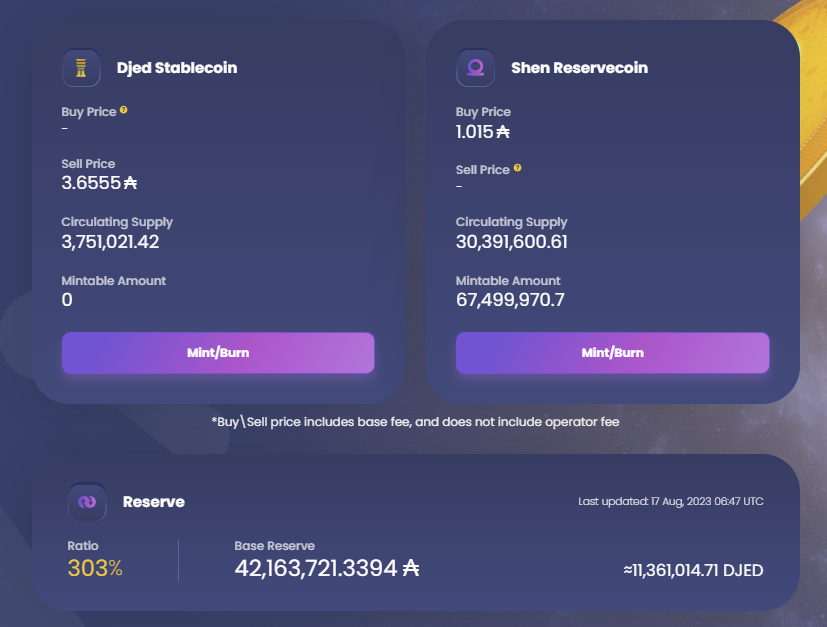Image resolution: width=827 pixels, height=627 pixels.
Task: Click the buy/sell price fee footnote
Action: point(415,422)
